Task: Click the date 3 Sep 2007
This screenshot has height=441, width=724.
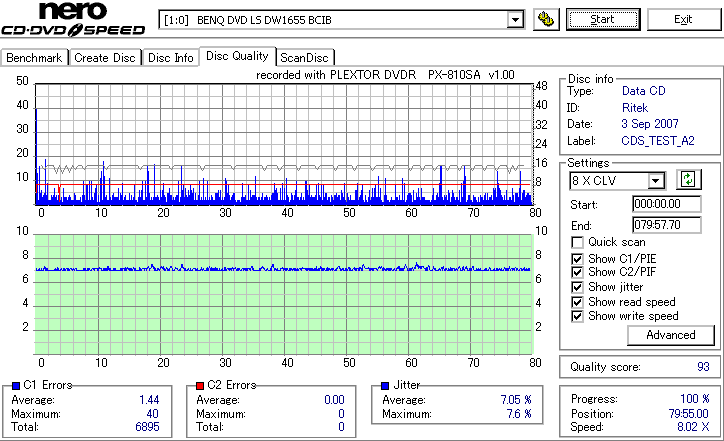Action: [650, 124]
